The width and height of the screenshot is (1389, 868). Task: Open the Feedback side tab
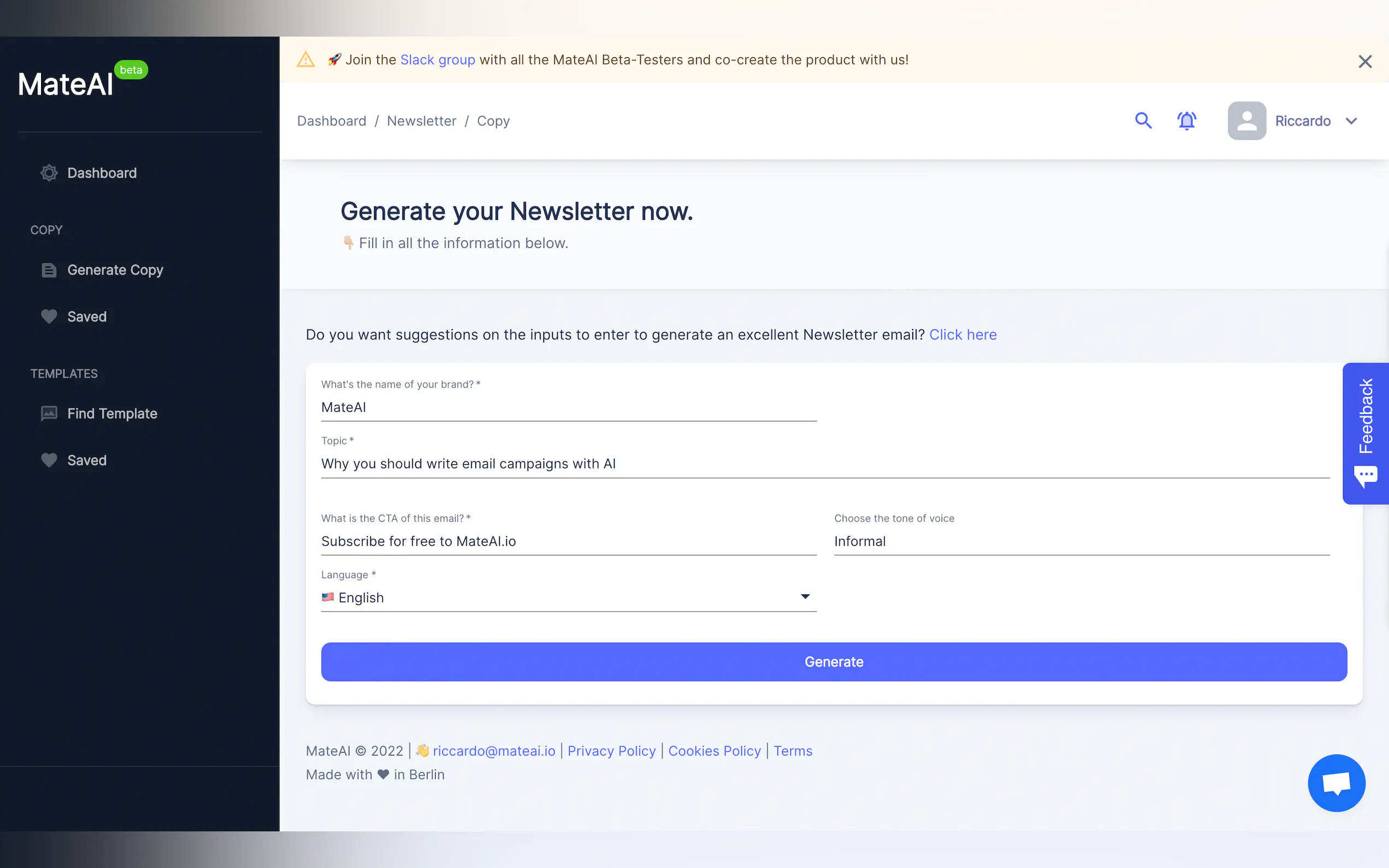pos(1365,433)
